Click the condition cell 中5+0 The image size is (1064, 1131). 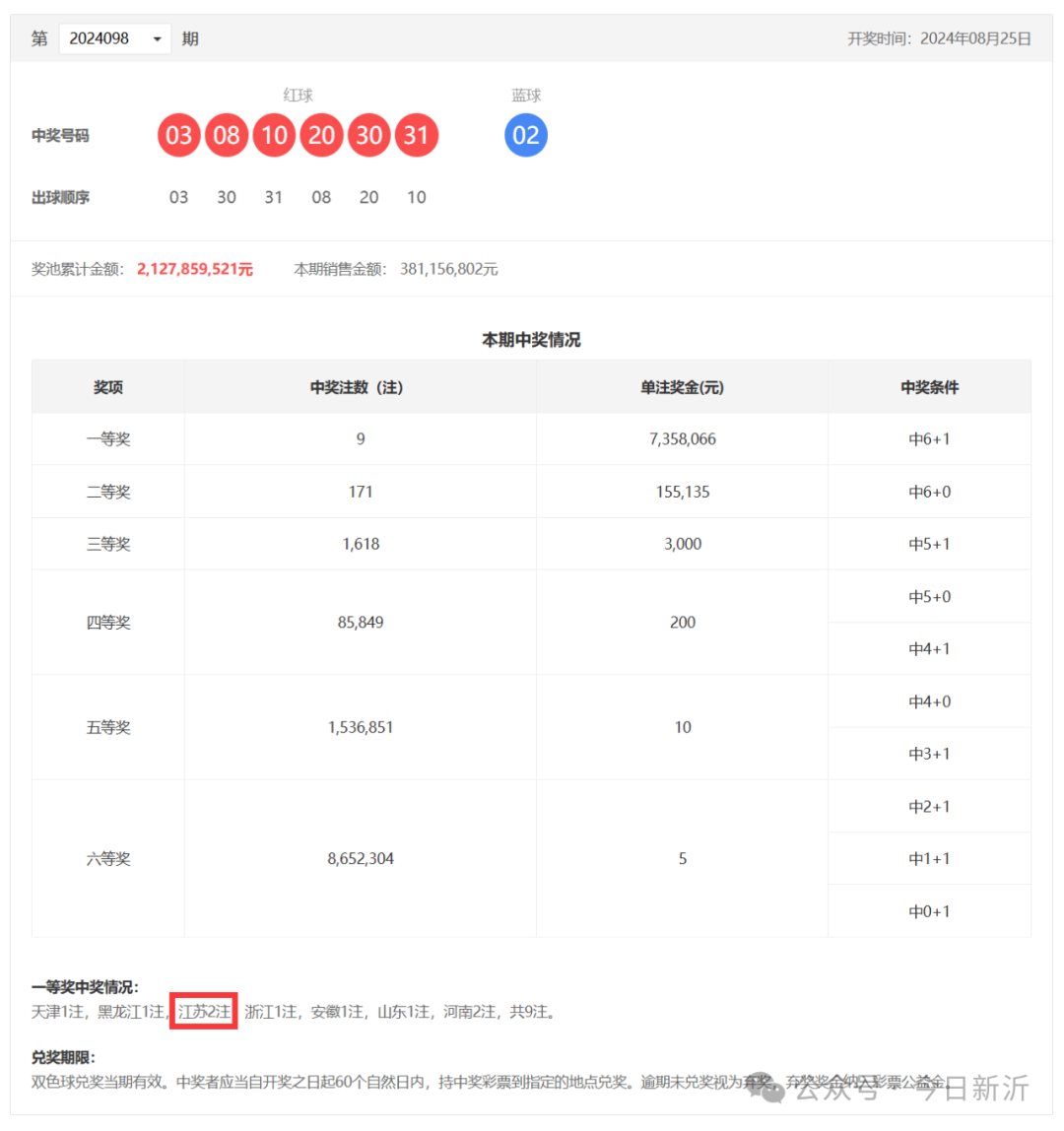930,596
